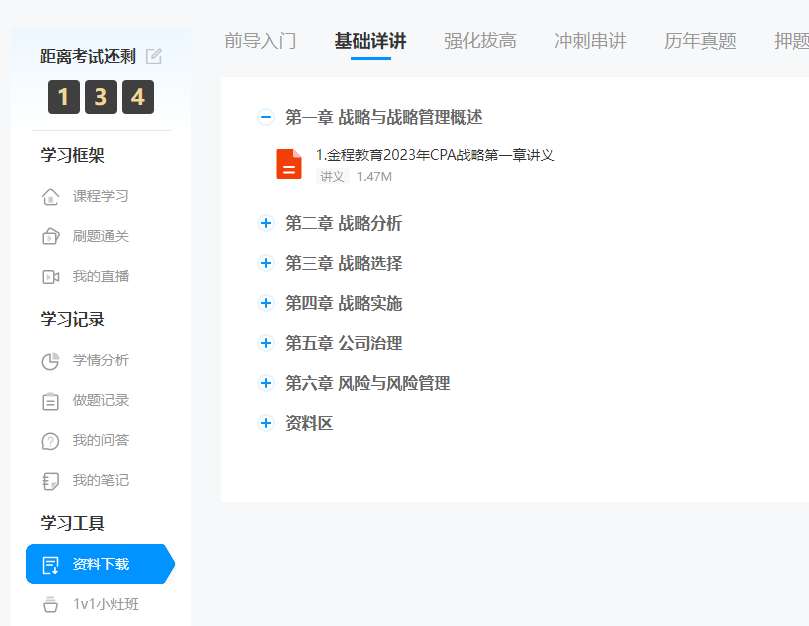Click the 我的问答 question mark icon
809x626 pixels.
click(x=50, y=441)
